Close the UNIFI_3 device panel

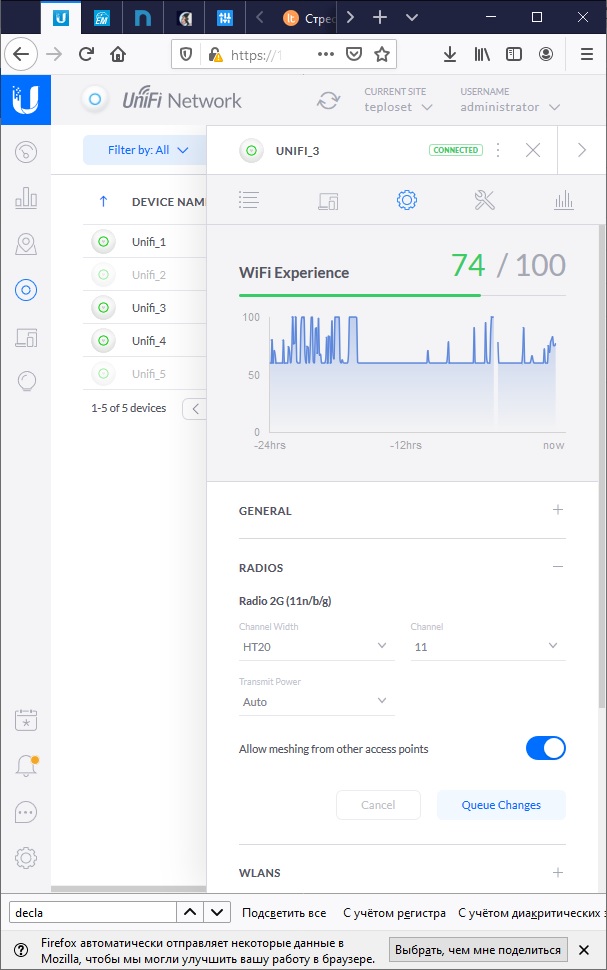(x=533, y=150)
